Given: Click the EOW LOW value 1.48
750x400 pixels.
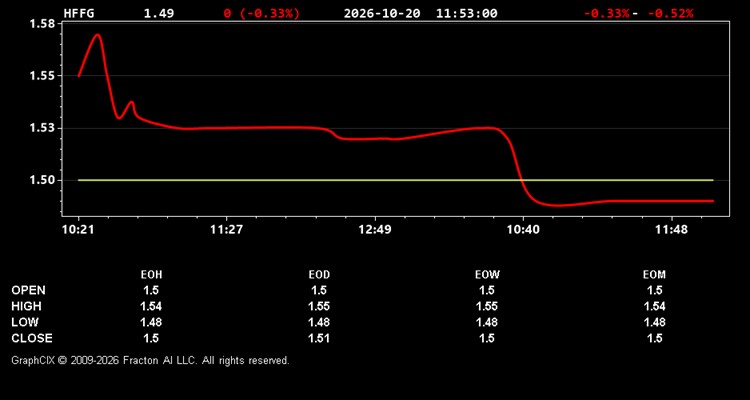Looking at the screenshot, I should tap(487, 322).
